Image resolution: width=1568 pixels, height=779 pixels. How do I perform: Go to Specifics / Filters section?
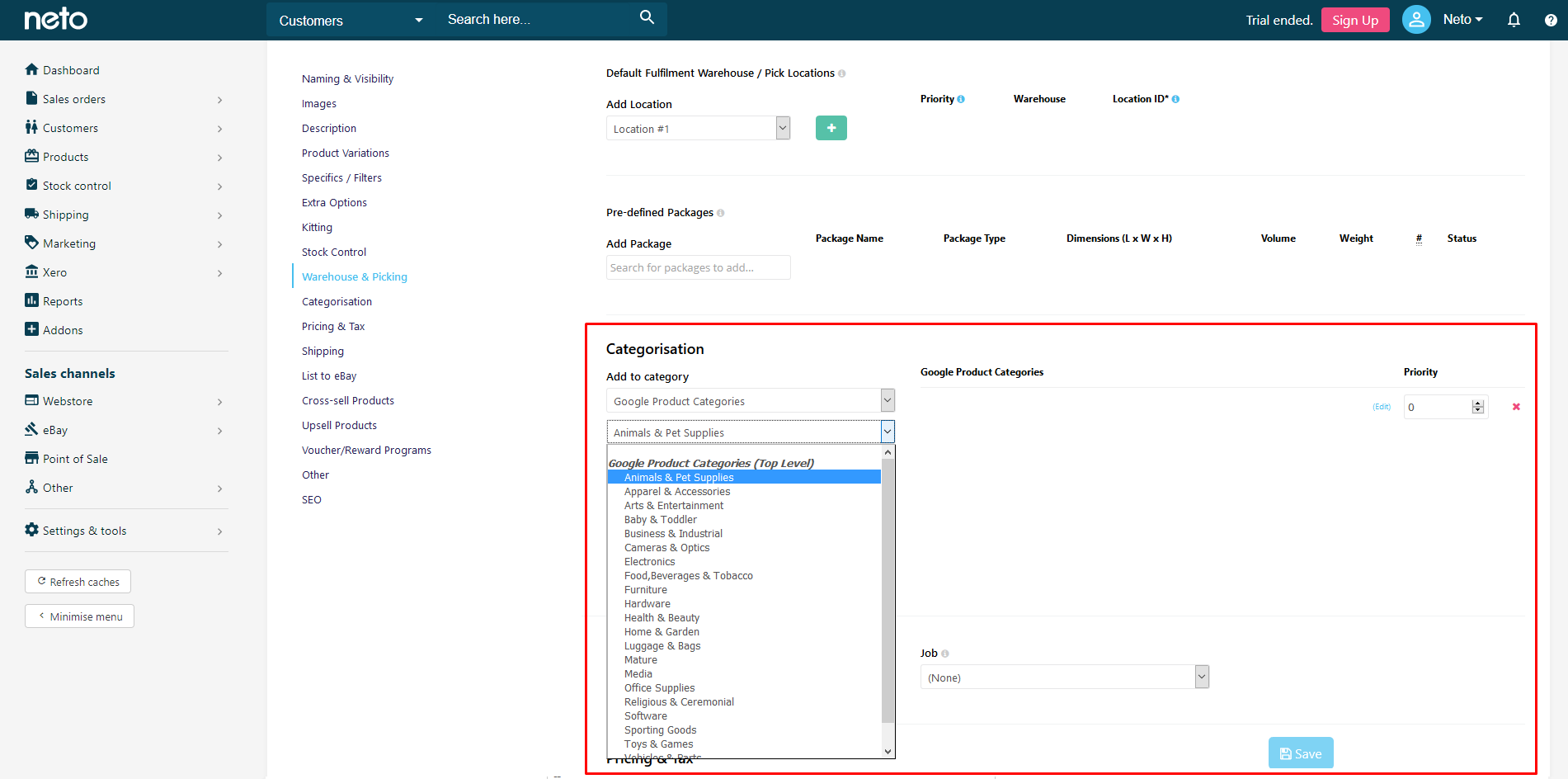tap(341, 177)
